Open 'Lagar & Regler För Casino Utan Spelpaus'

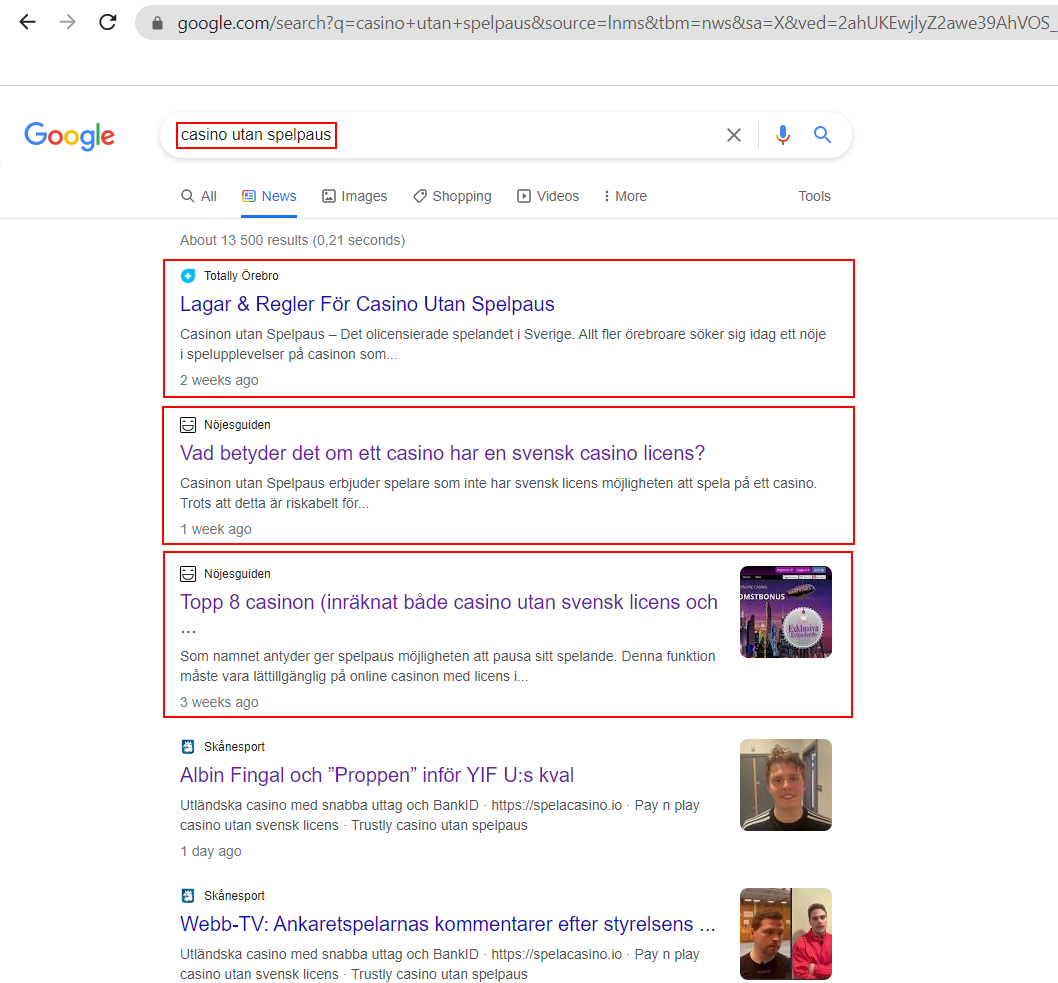[x=367, y=304]
